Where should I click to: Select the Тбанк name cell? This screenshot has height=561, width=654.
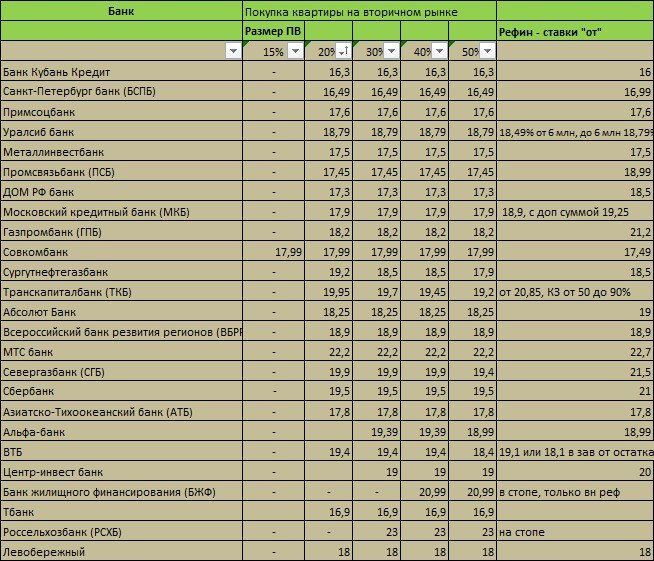click(121, 512)
